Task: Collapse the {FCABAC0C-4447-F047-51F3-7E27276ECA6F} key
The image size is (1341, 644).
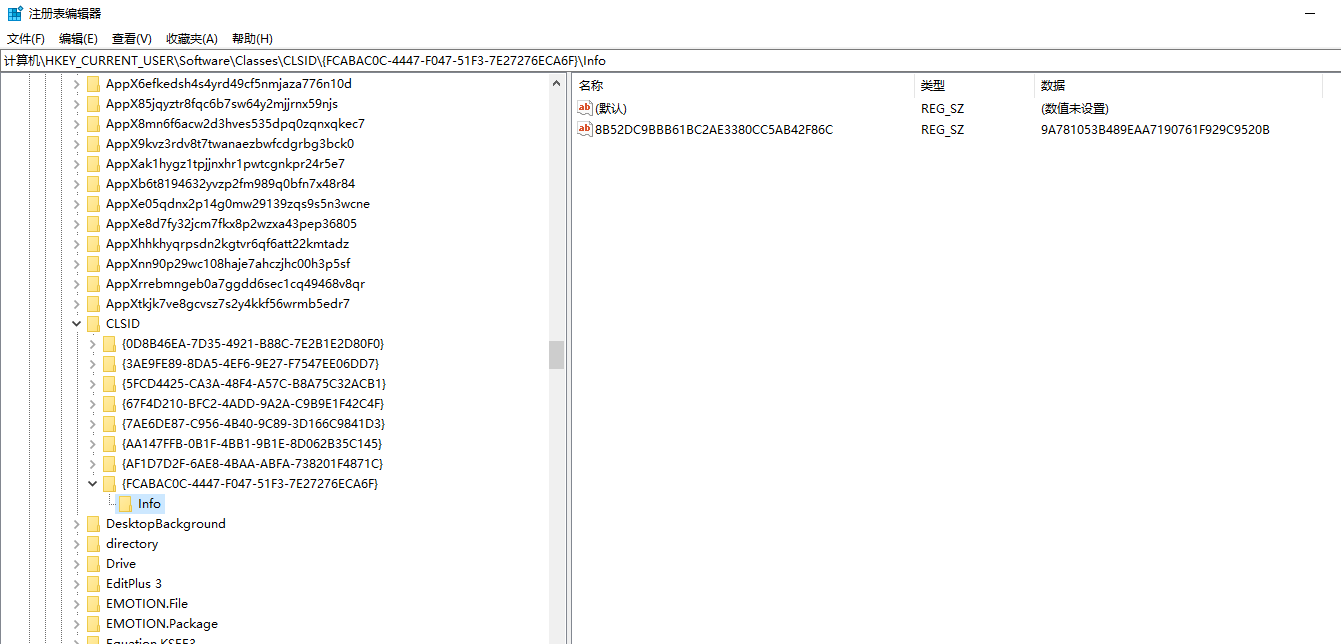Action: tap(93, 484)
